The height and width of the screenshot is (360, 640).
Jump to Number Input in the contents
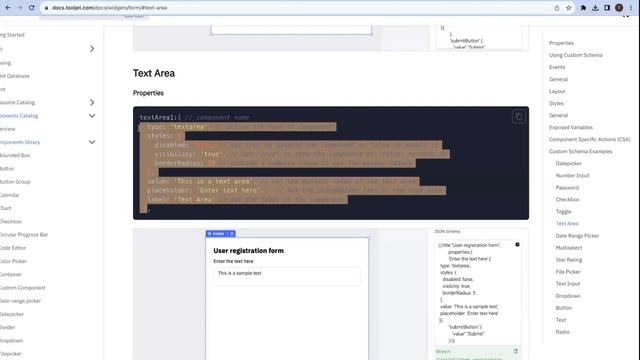point(572,176)
